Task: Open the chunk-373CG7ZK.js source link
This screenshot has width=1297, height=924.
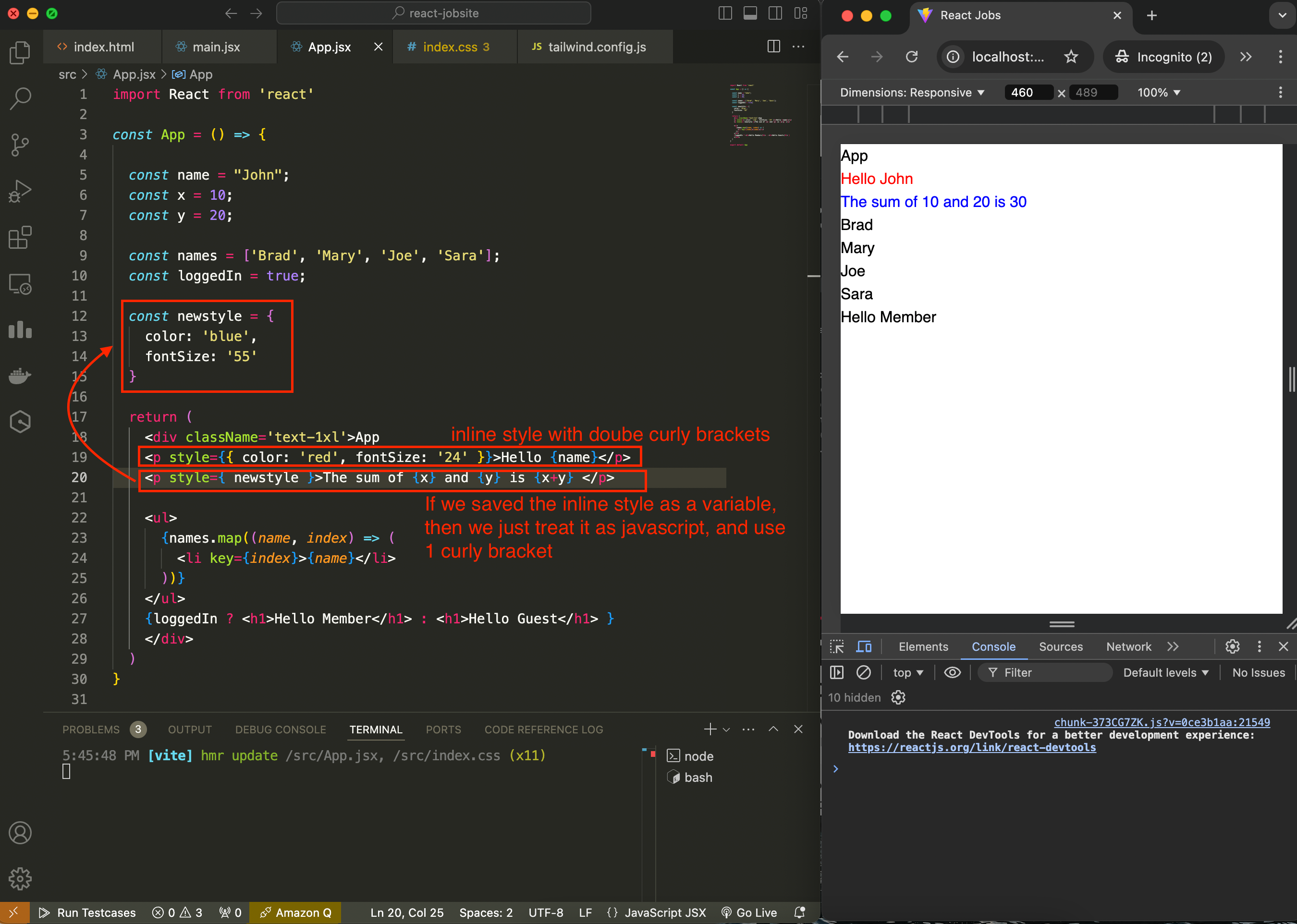Action: point(1162,723)
